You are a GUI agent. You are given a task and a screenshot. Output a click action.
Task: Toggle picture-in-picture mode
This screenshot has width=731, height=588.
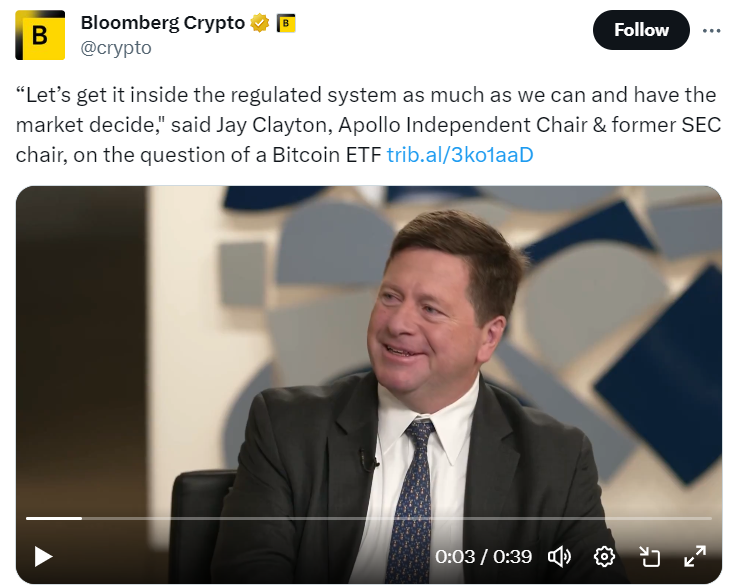pos(650,556)
